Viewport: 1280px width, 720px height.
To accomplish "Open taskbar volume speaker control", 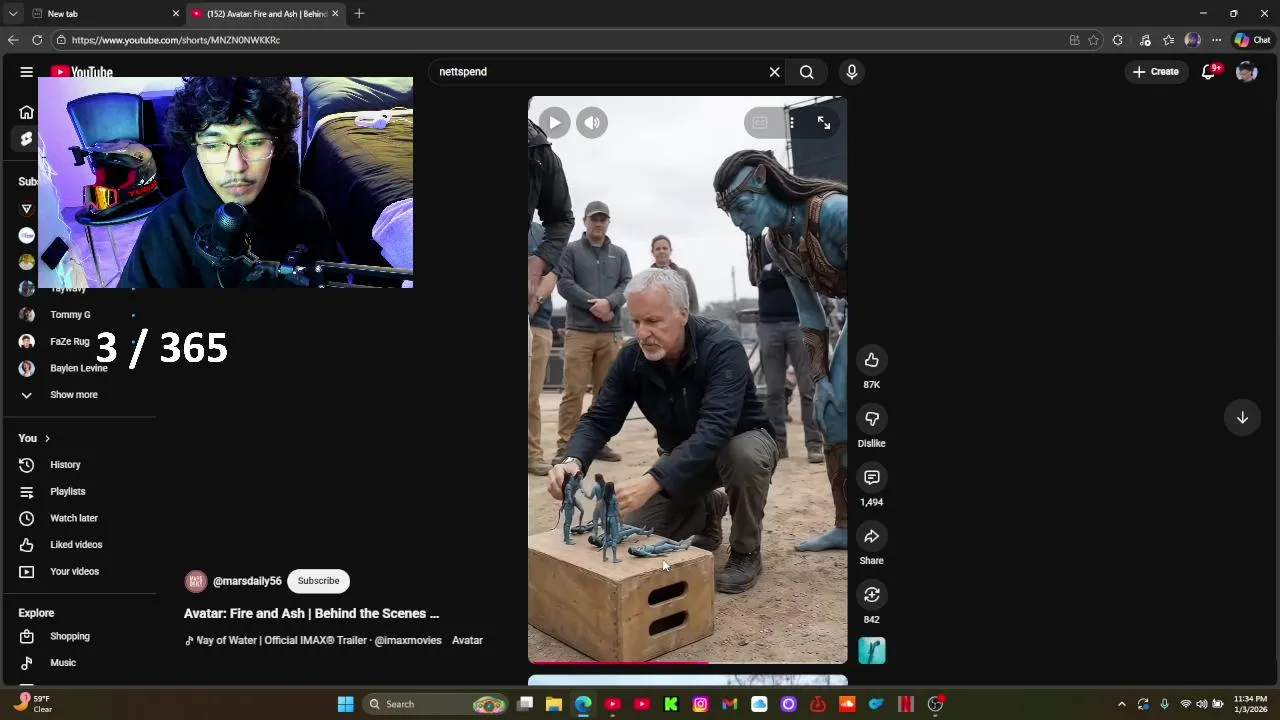I will 1201,704.
